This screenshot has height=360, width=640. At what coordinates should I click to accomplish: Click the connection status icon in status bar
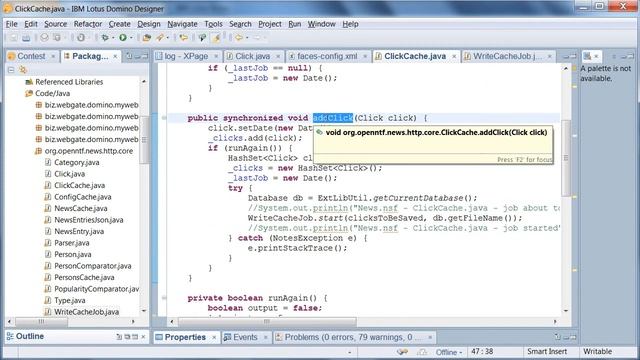tap(402, 352)
